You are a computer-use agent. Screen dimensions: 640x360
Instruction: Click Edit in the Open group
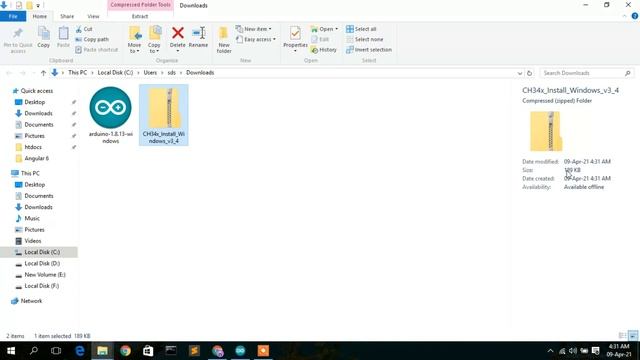click(320, 39)
